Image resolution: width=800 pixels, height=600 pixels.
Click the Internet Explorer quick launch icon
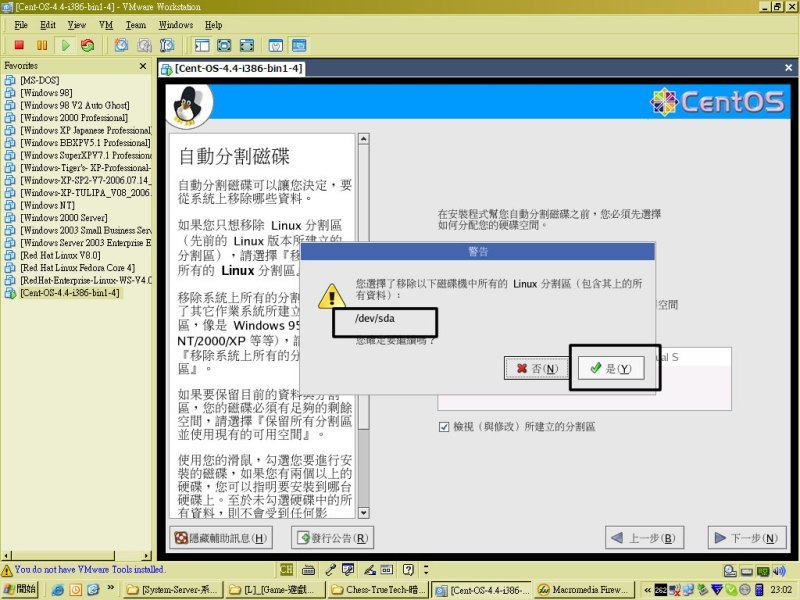58,590
